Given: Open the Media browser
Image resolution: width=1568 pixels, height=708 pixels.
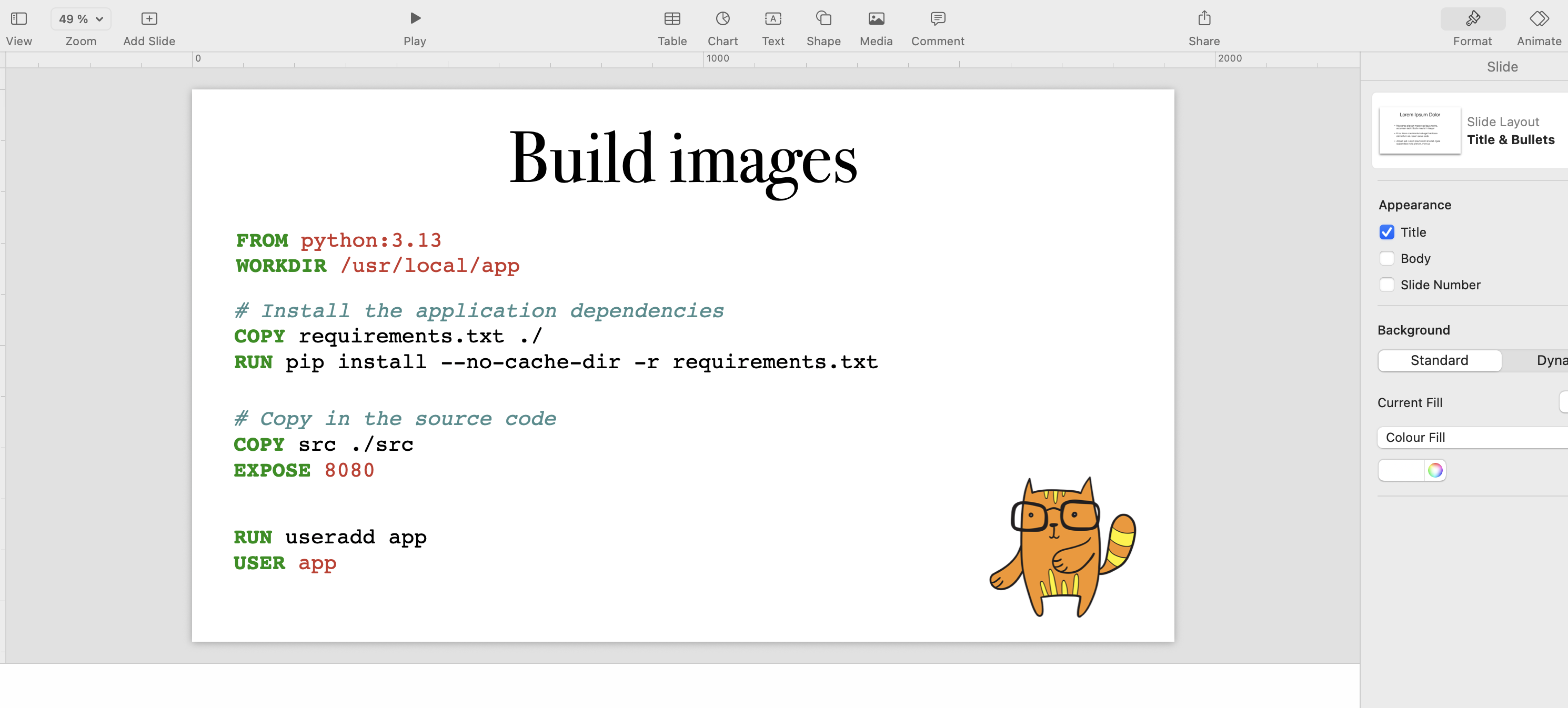Looking at the screenshot, I should tap(876, 18).
